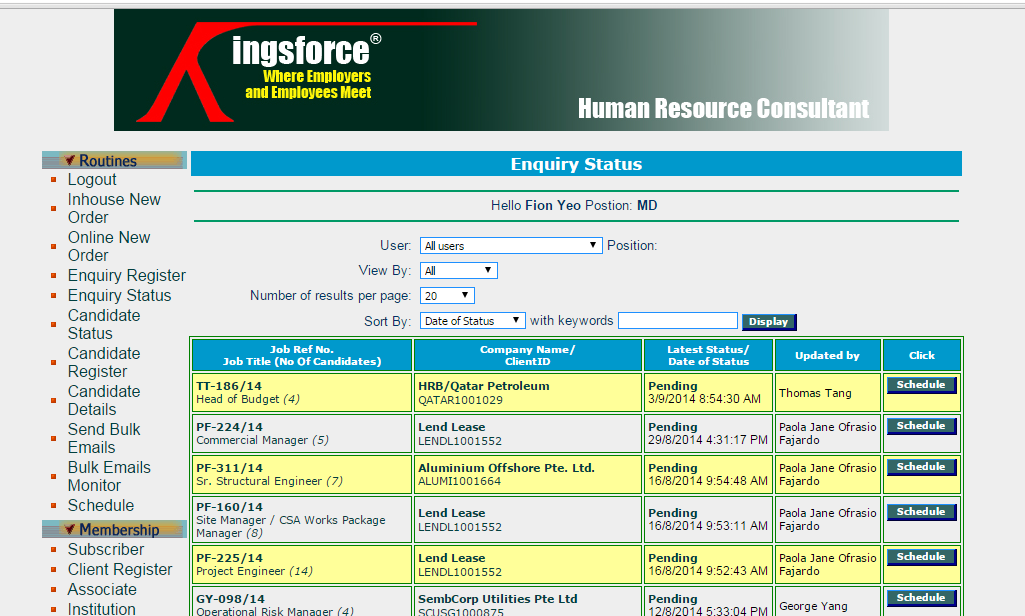
Task: Click the Updated by column header
Action: (828, 355)
